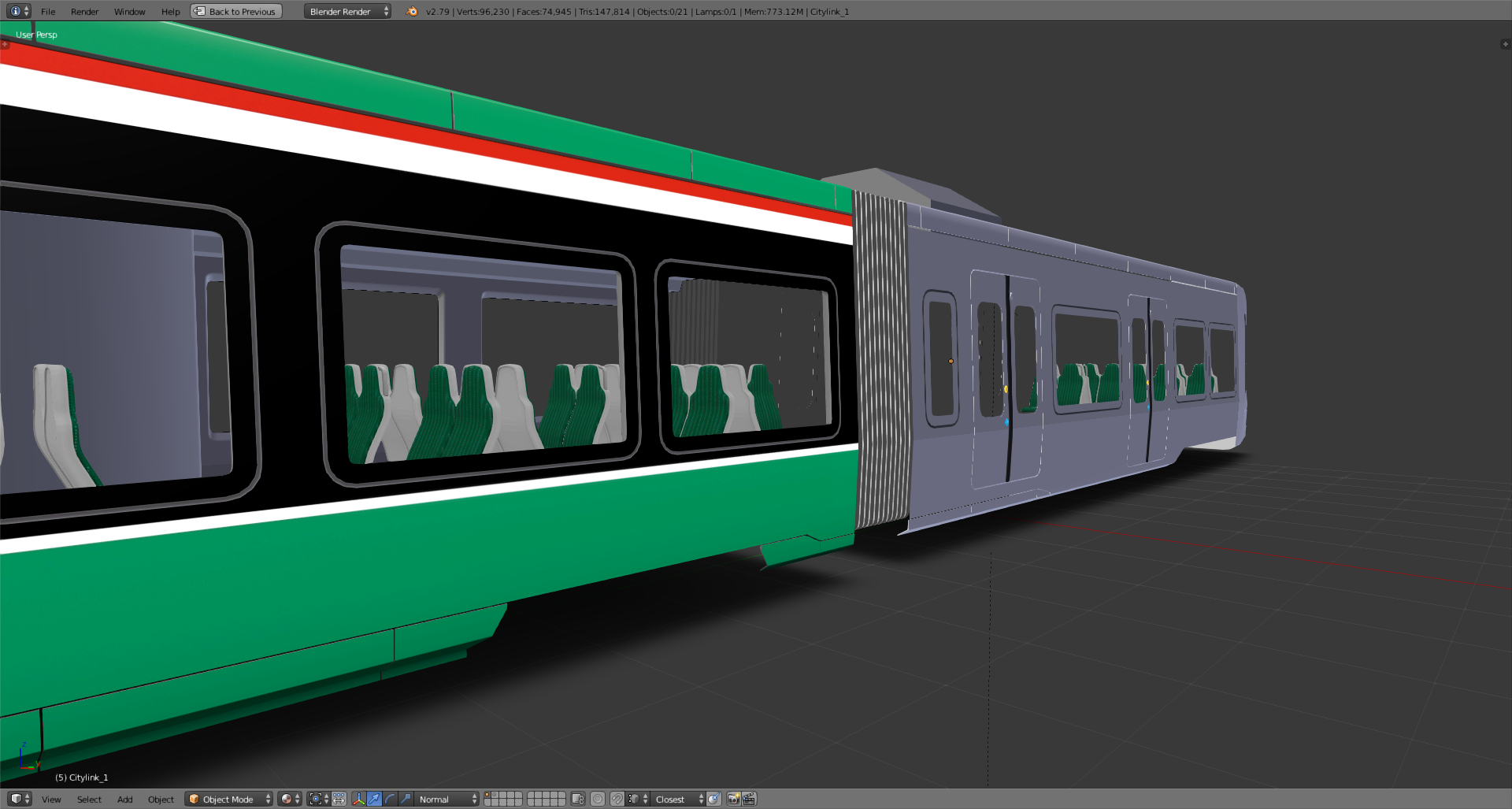Select the scale manipulator icon

[406, 799]
